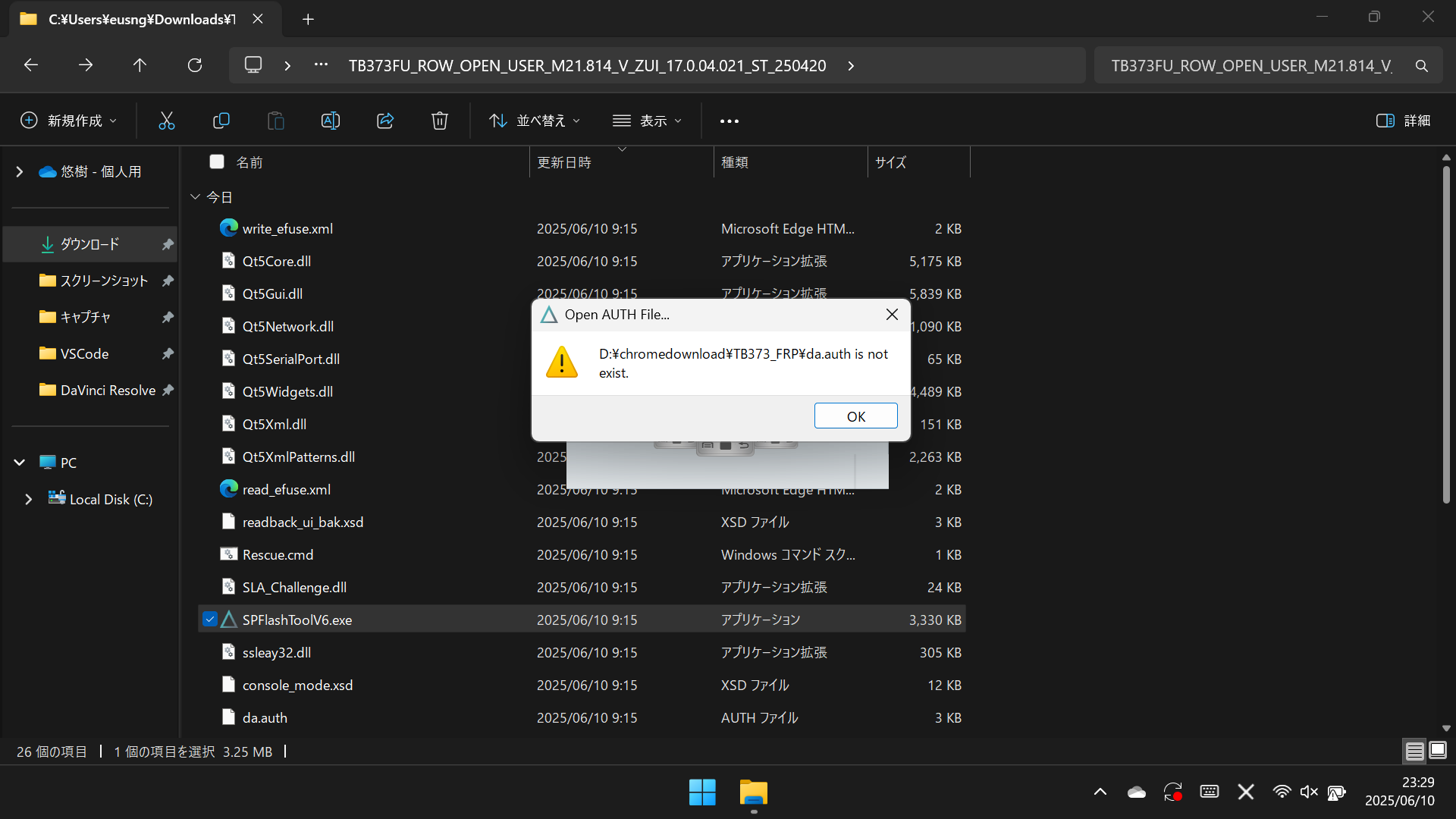Click the search magnifier icon
1456x819 pixels.
point(1422,66)
